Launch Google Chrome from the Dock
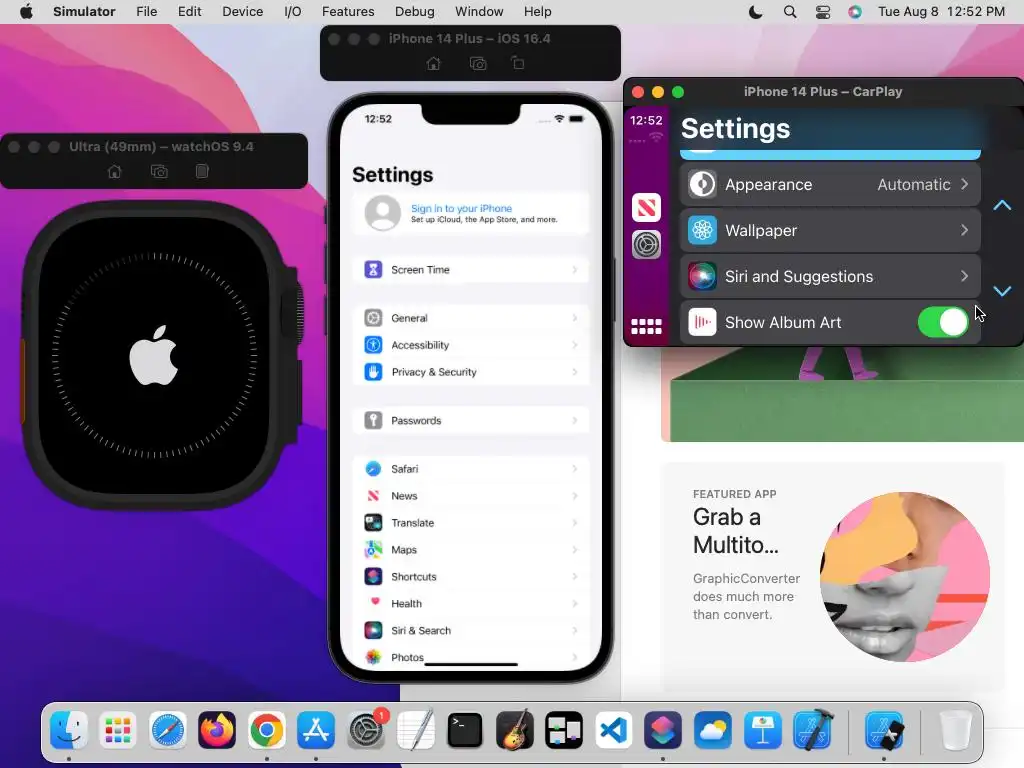This screenshot has height=768, width=1024. coord(266,729)
